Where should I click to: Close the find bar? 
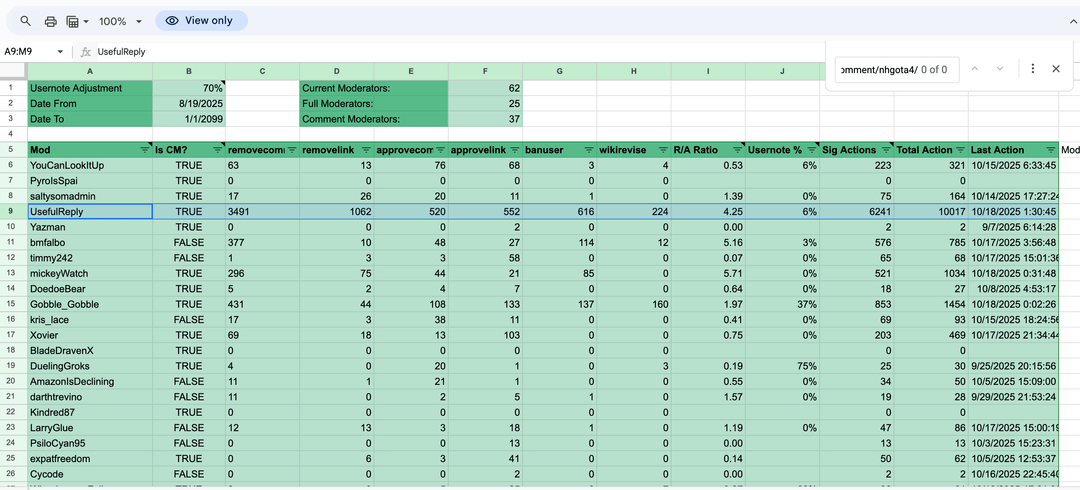click(x=1056, y=69)
